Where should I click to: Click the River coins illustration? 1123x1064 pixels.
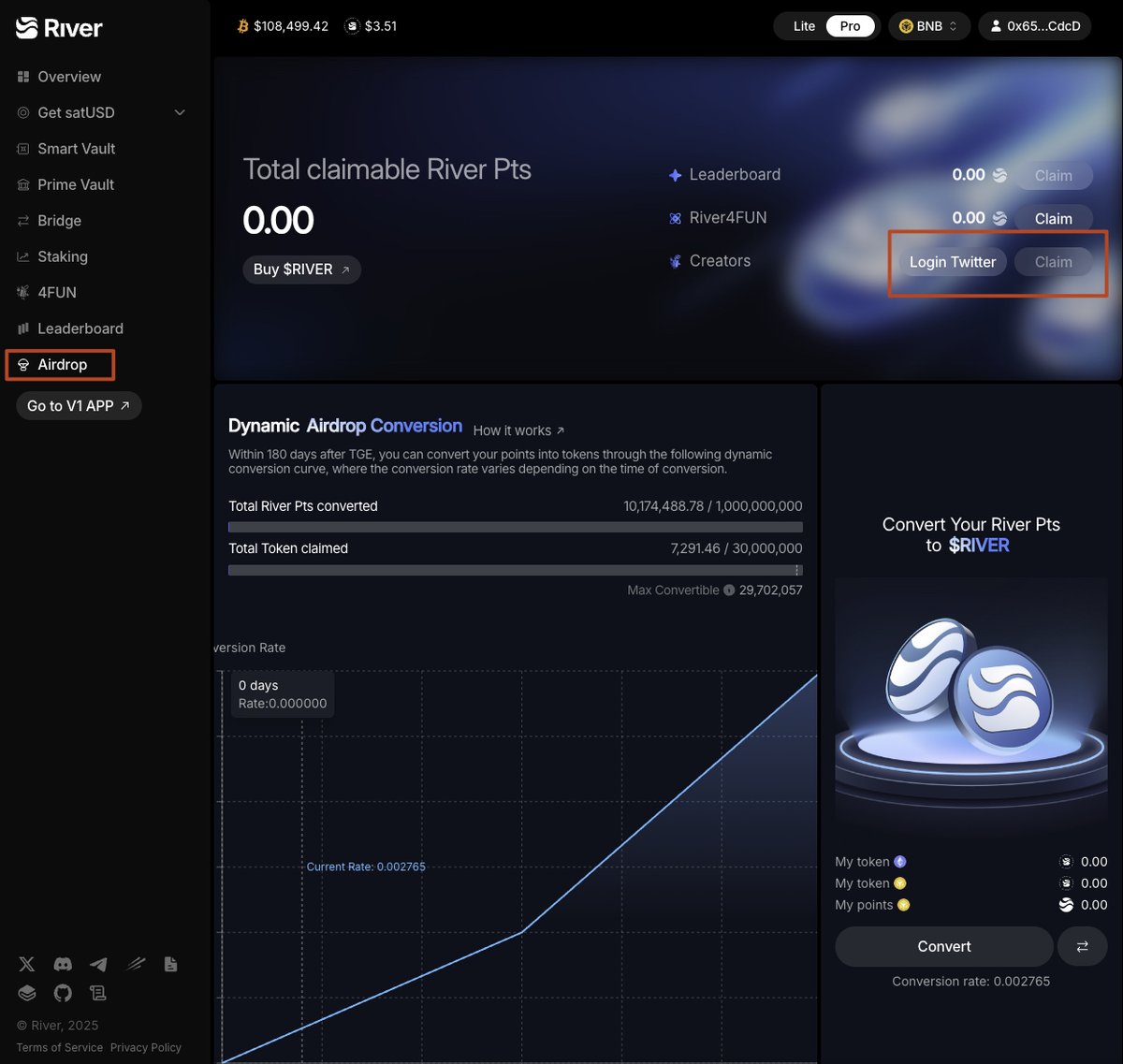(x=971, y=707)
